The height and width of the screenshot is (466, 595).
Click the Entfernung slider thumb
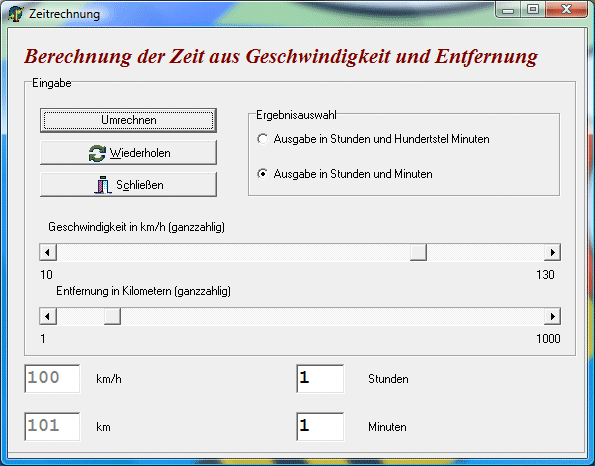pyautogui.click(x=112, y=316)
